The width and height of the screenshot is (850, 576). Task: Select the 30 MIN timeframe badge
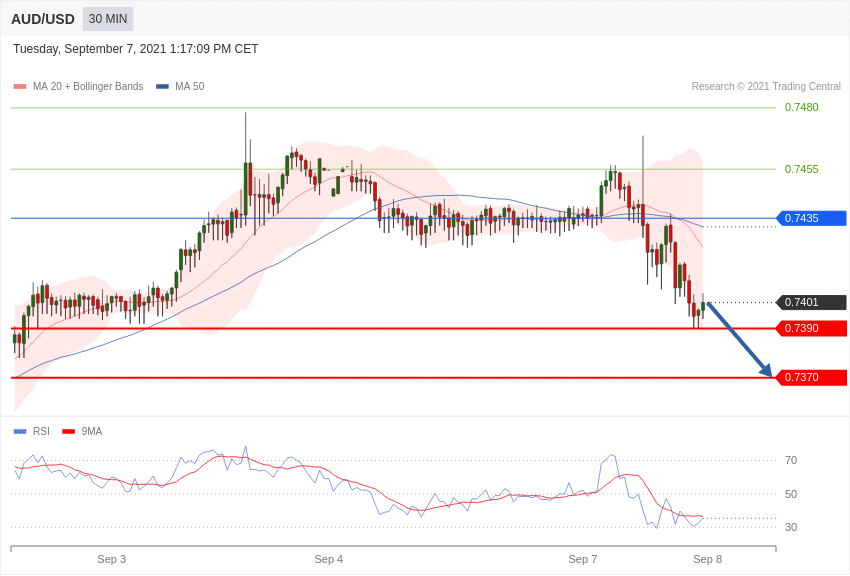[108, 19]
